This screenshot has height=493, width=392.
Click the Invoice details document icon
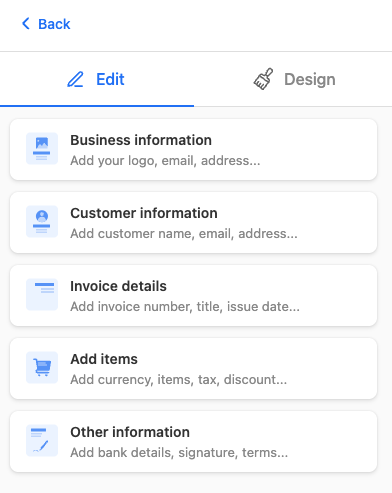click(x=42, y=295)
